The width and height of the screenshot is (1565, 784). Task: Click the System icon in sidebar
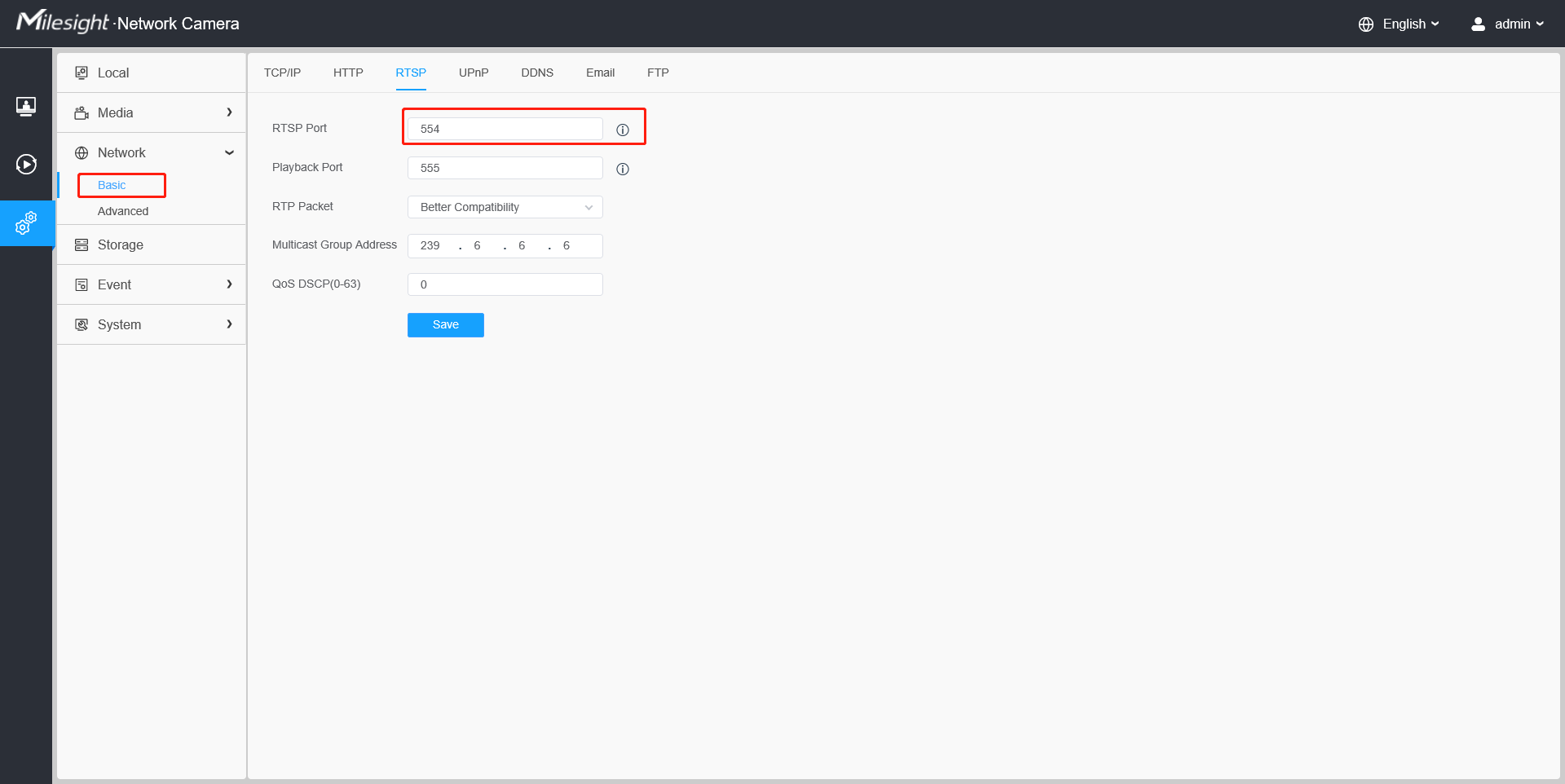click(82, 324)
